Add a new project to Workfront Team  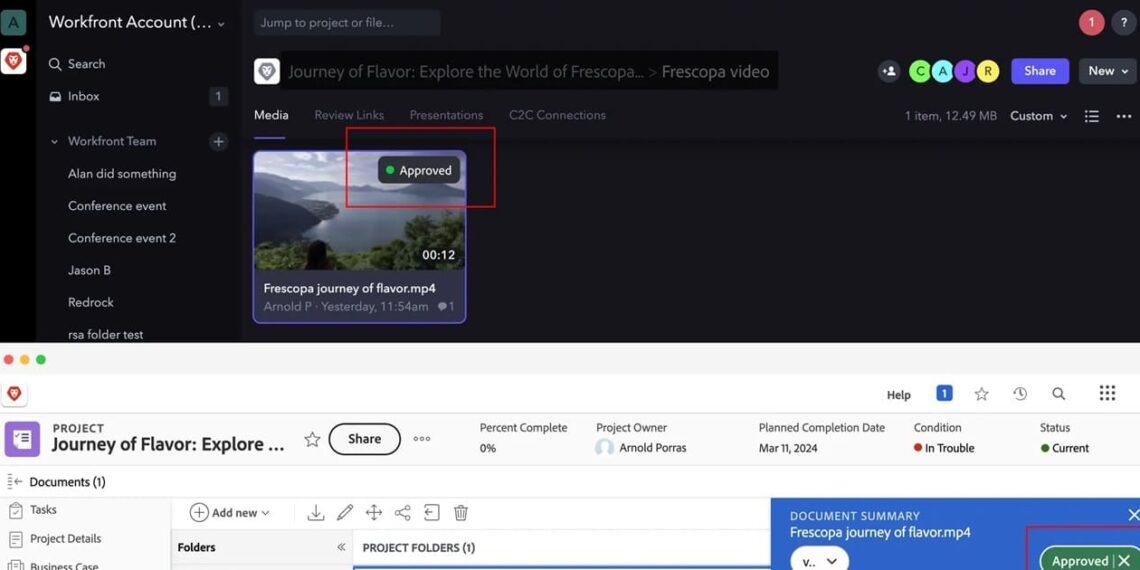click(219, 142)
